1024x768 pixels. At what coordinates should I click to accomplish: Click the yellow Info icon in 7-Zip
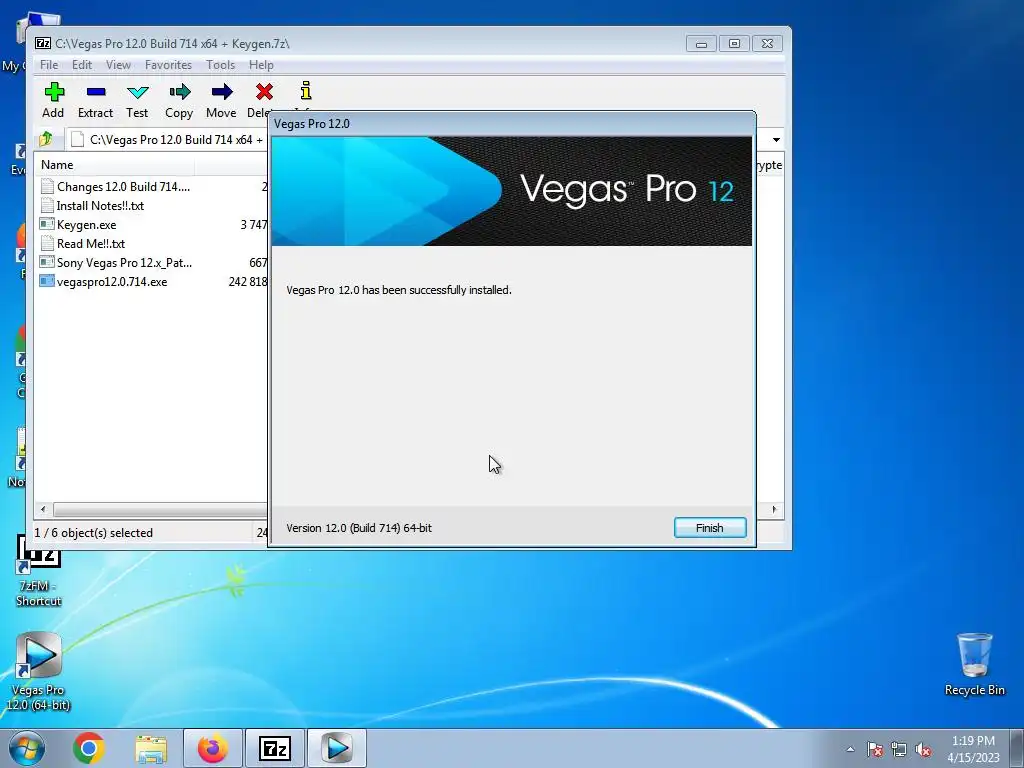[306, 91]
